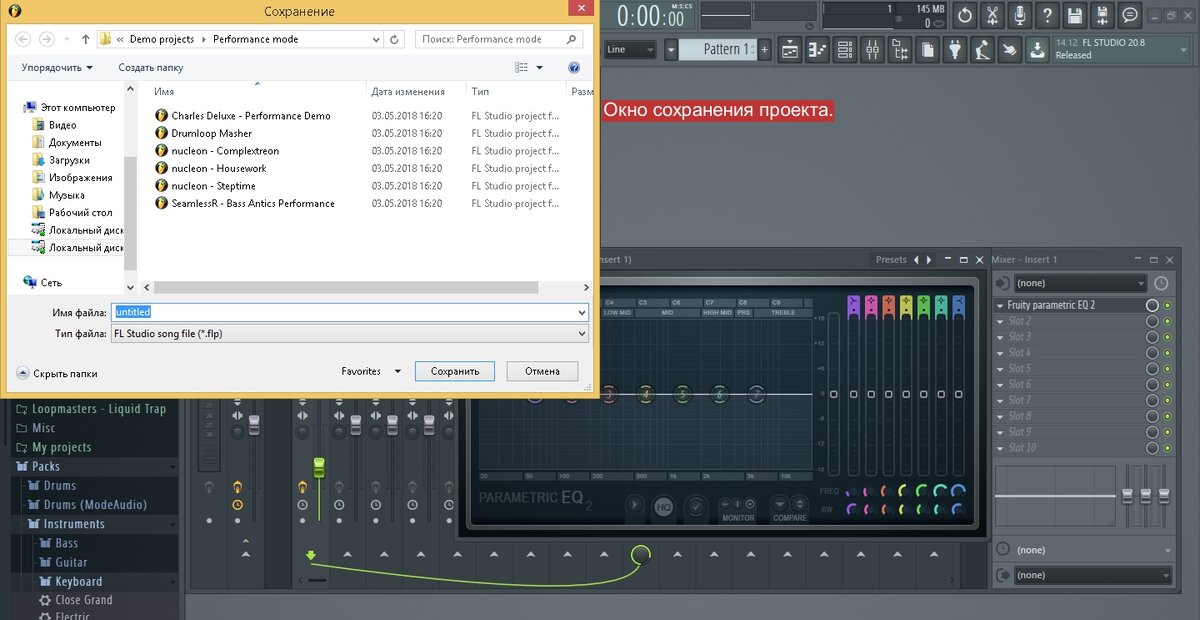Open save dialog help with the blue question icon

[x=574, y=68]
